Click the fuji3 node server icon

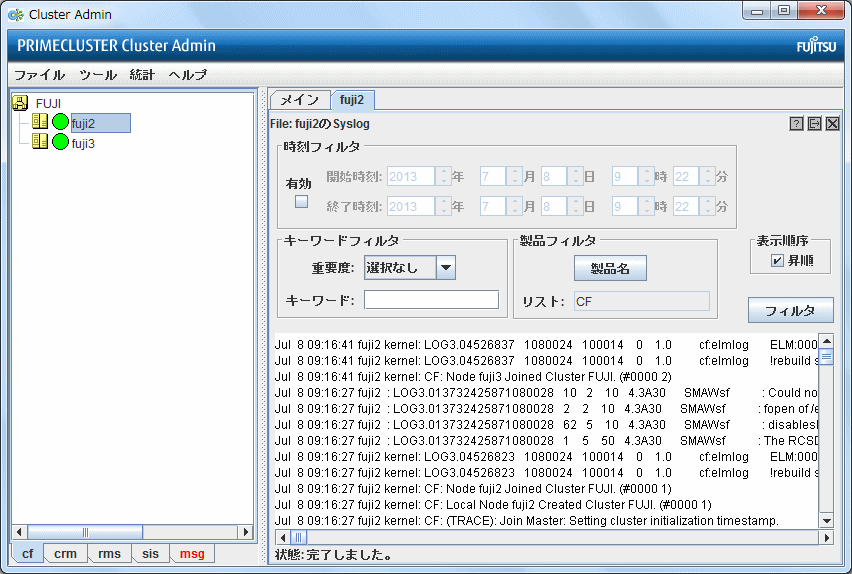click(x=40, y=141)
